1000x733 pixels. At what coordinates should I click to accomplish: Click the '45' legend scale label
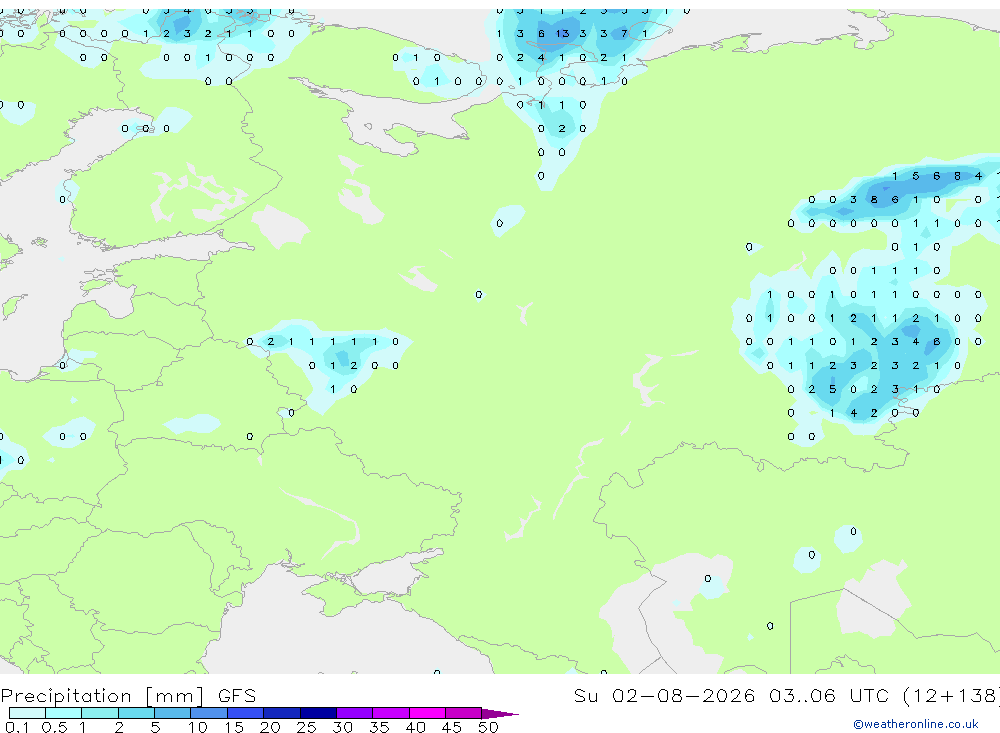(452, 727)
